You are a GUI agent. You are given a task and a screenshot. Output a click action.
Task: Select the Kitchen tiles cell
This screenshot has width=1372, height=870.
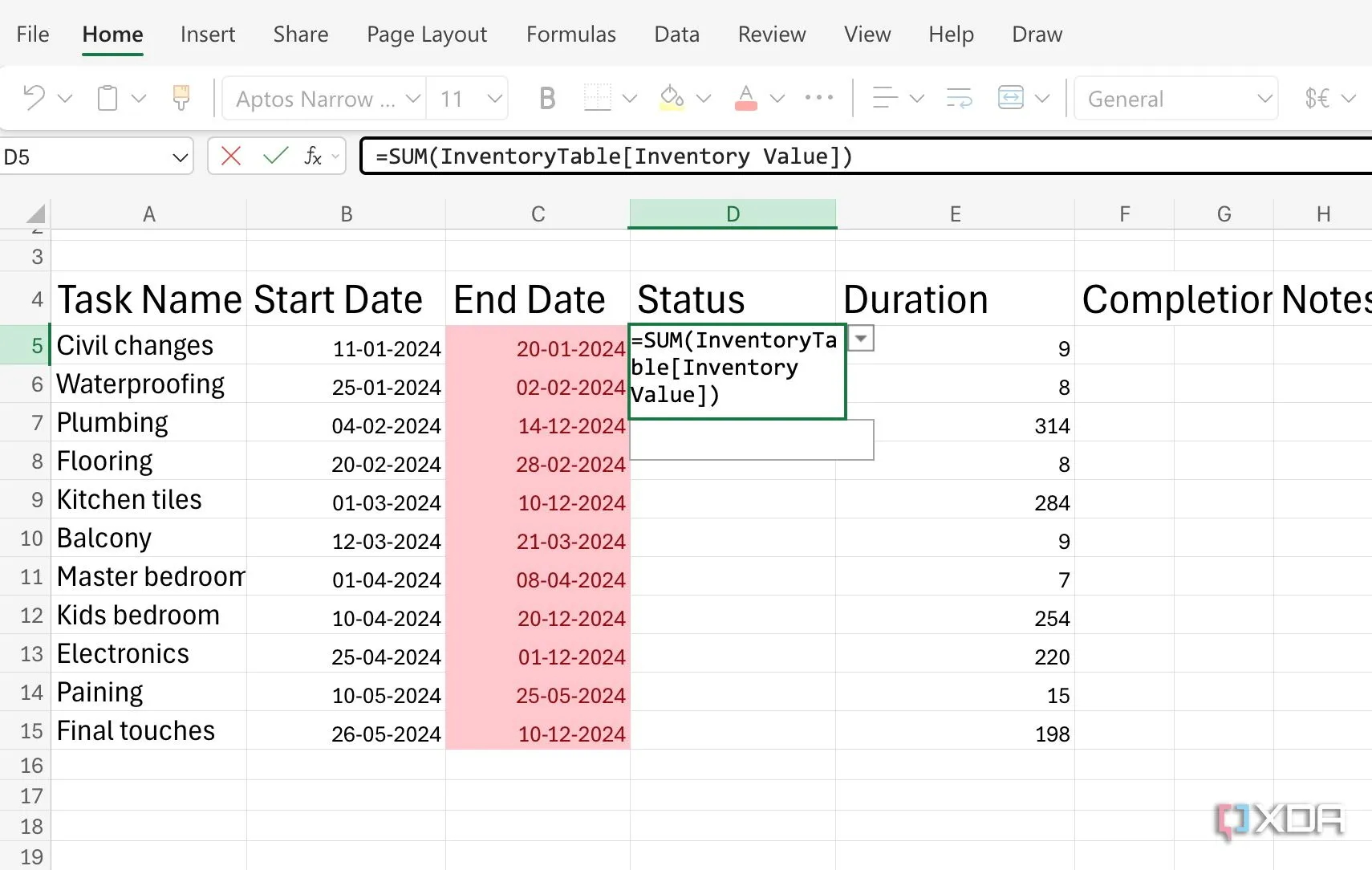(148, 499)
